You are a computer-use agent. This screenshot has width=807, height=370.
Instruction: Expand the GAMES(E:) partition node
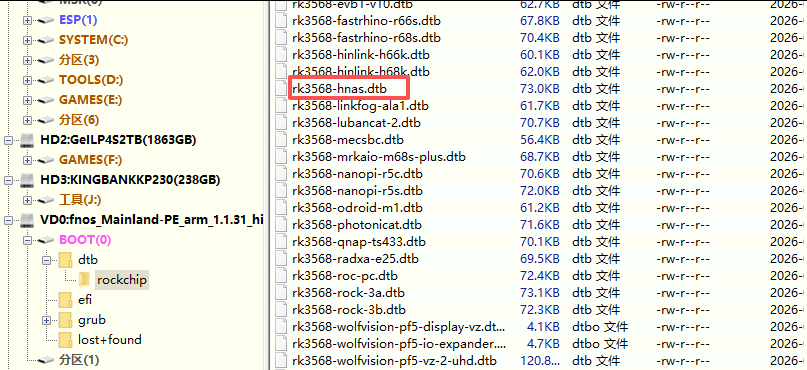pos(27,100)
